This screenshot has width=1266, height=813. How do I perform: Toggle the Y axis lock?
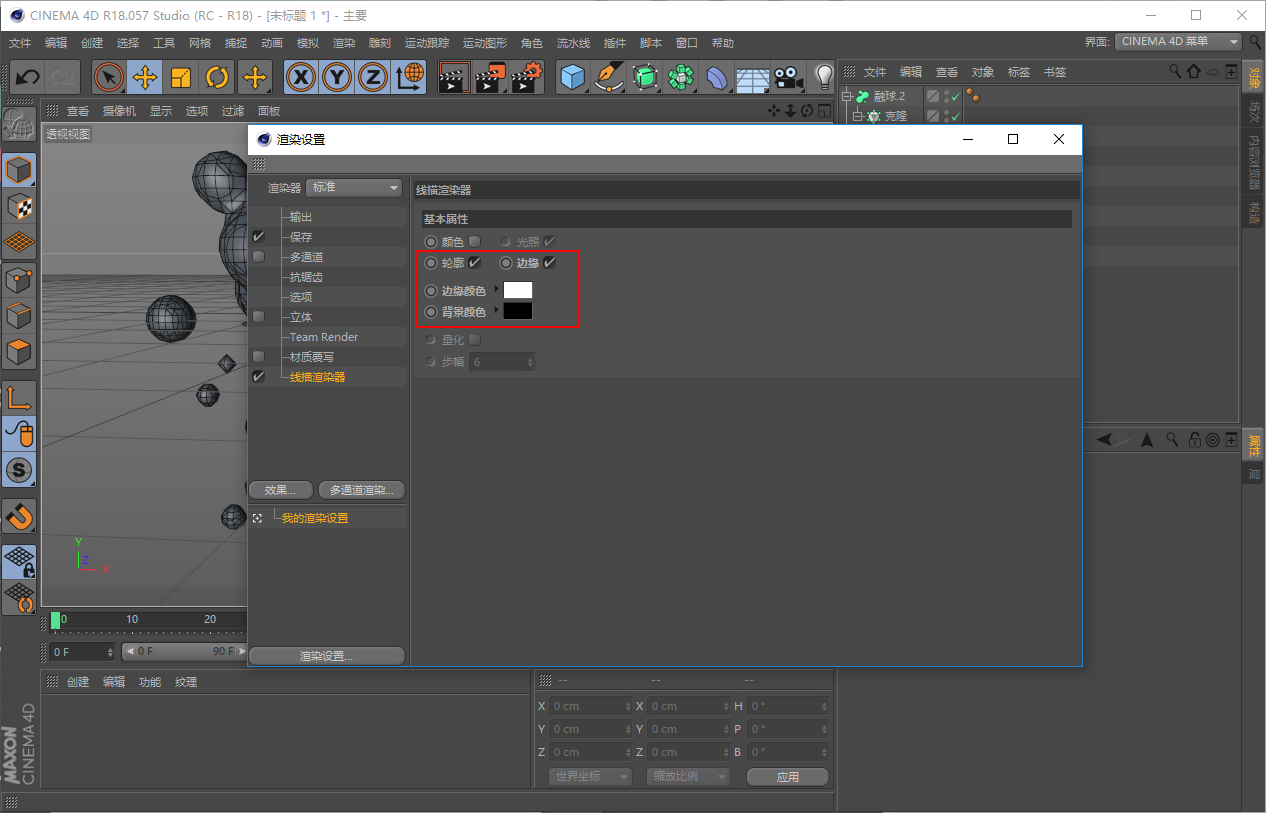point(338,77)
